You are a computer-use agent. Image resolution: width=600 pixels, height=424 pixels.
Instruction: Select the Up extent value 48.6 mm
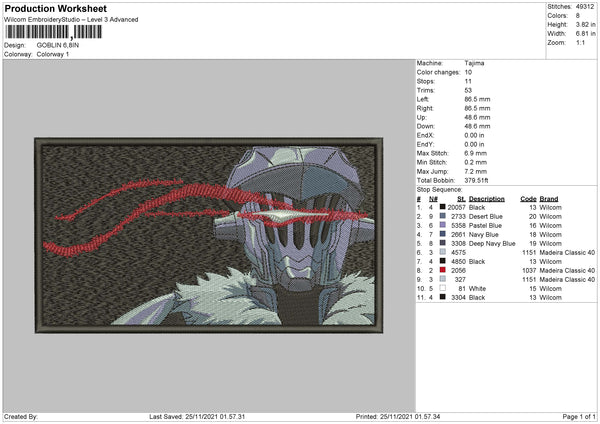(477, 117)
